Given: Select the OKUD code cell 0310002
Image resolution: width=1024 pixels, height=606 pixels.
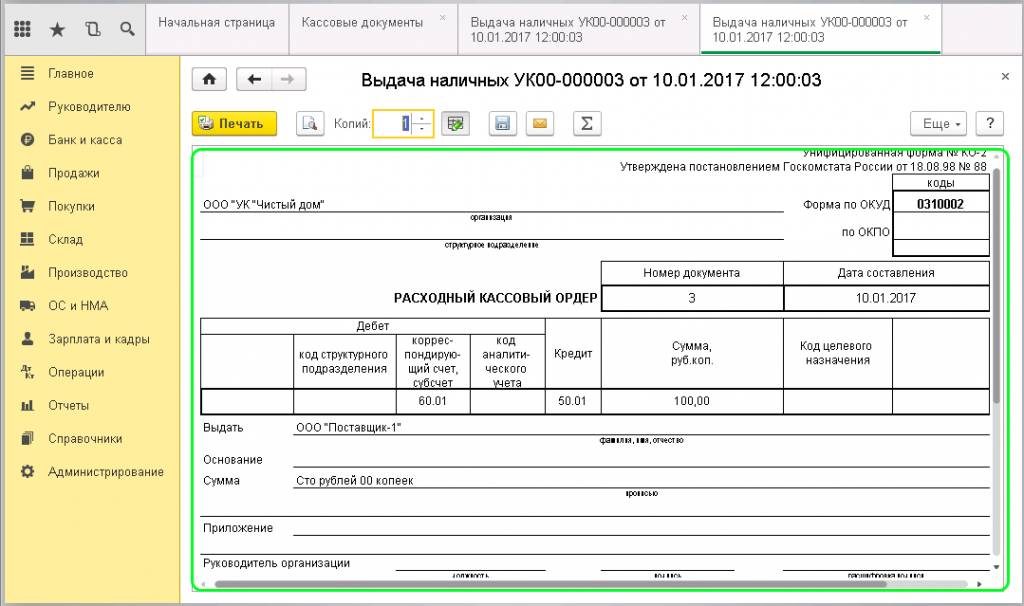Looking at the screenshot, I should click(940, 204).
